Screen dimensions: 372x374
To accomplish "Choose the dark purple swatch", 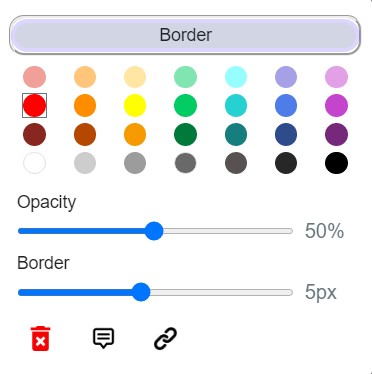I will pos(336,134).
